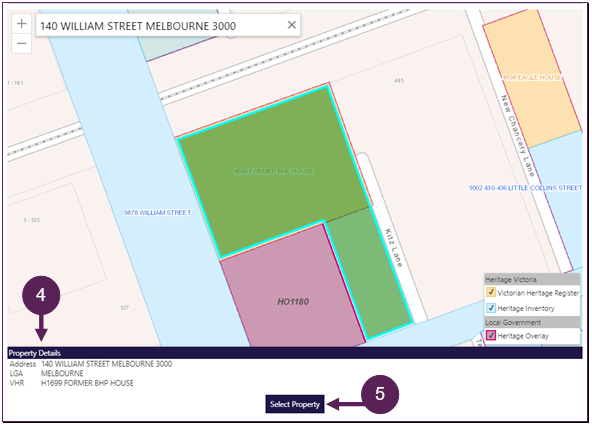
Task: Toggle the Heritage Inventory layer checkbox
Action: (x=491, y=308)
